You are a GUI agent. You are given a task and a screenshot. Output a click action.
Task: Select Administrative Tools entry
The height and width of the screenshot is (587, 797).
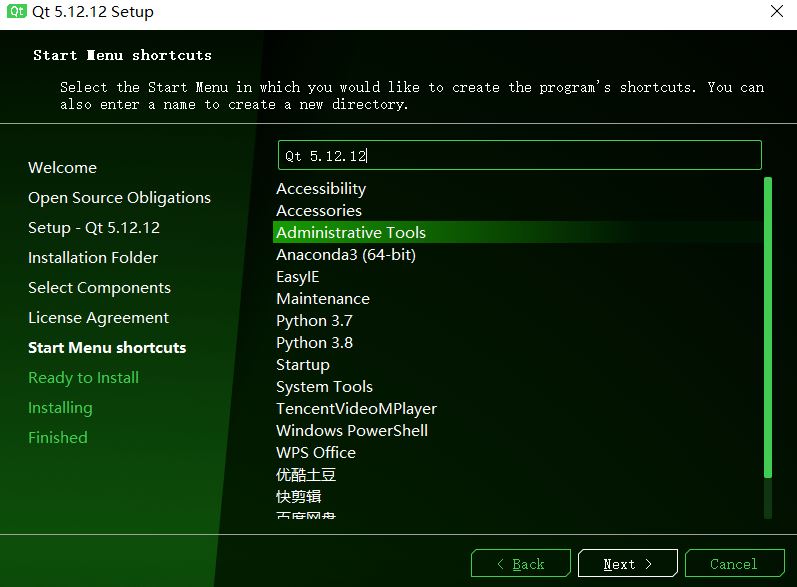click(x=518, y=232)
